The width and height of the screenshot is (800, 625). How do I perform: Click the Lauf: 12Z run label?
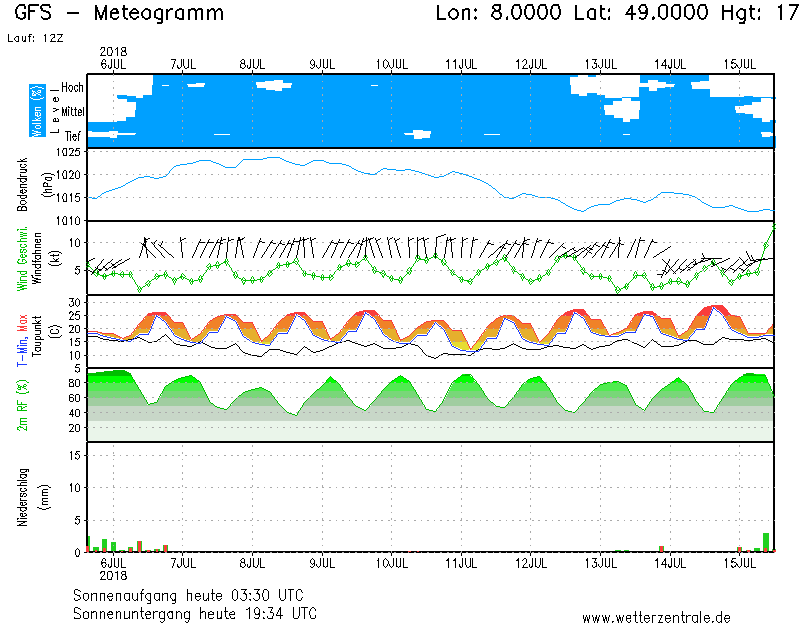point(33,38)
